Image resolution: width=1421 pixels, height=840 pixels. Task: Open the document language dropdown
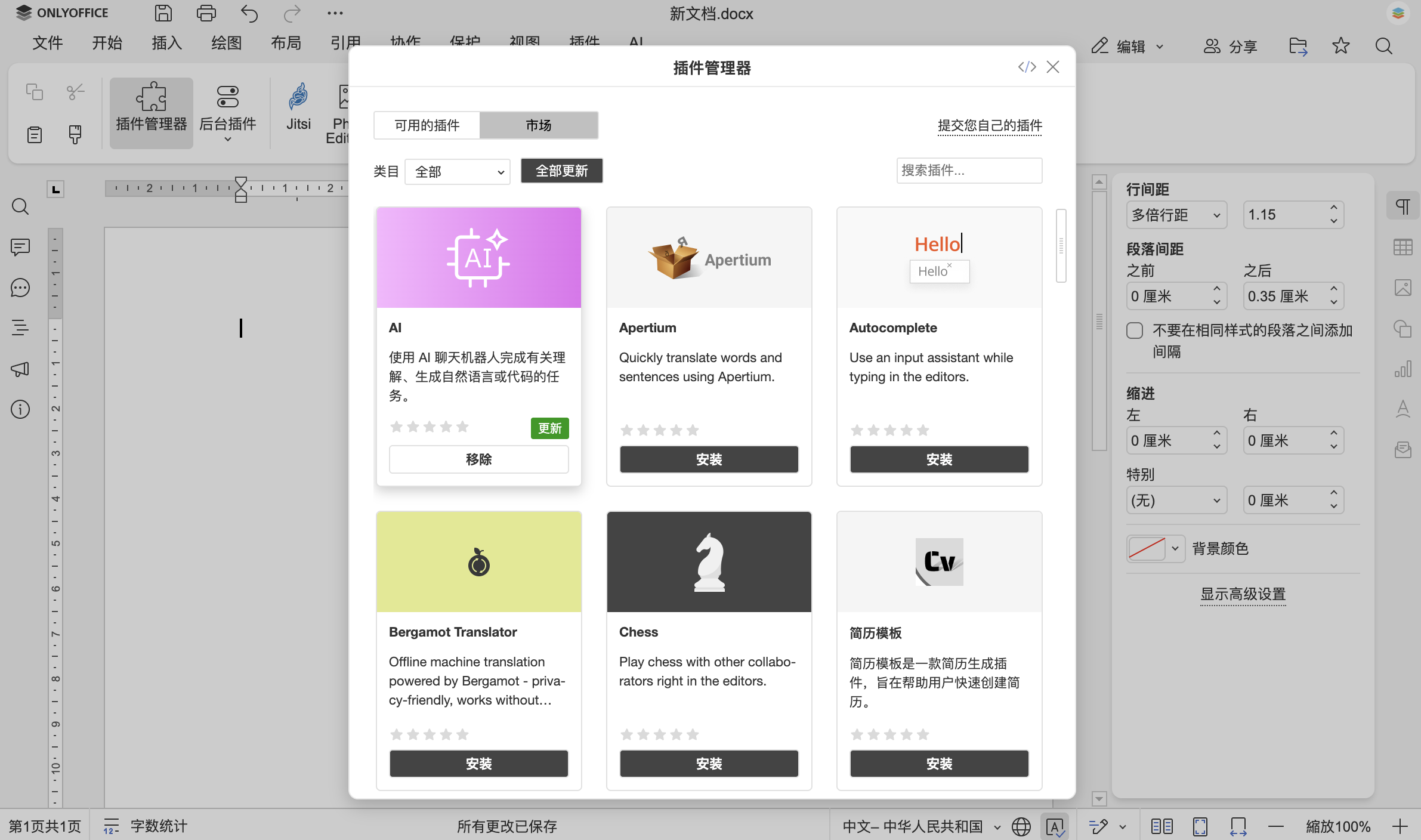pos(918,826)
